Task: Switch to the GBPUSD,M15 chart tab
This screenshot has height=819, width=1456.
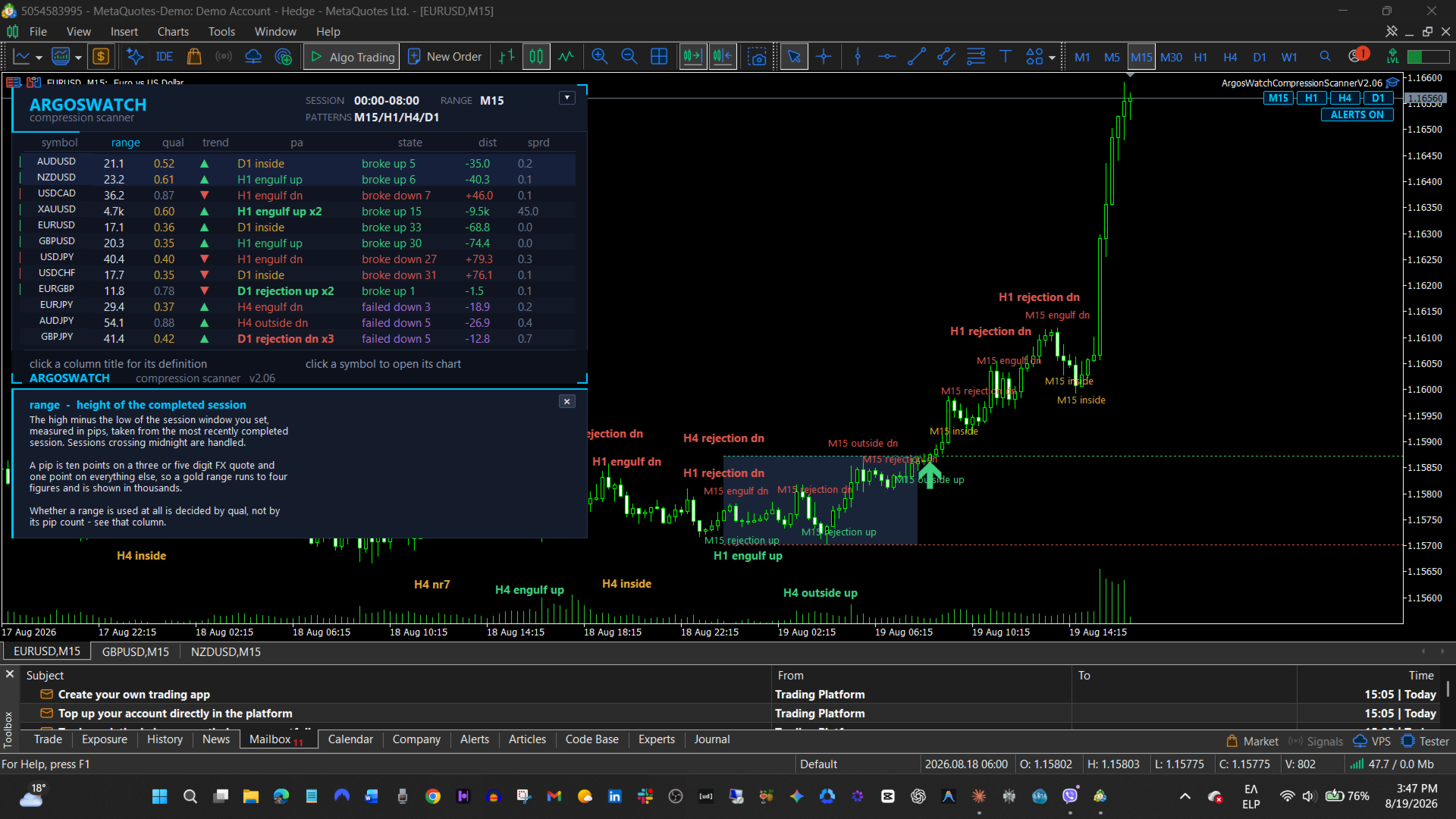Action: coord(136,651)
